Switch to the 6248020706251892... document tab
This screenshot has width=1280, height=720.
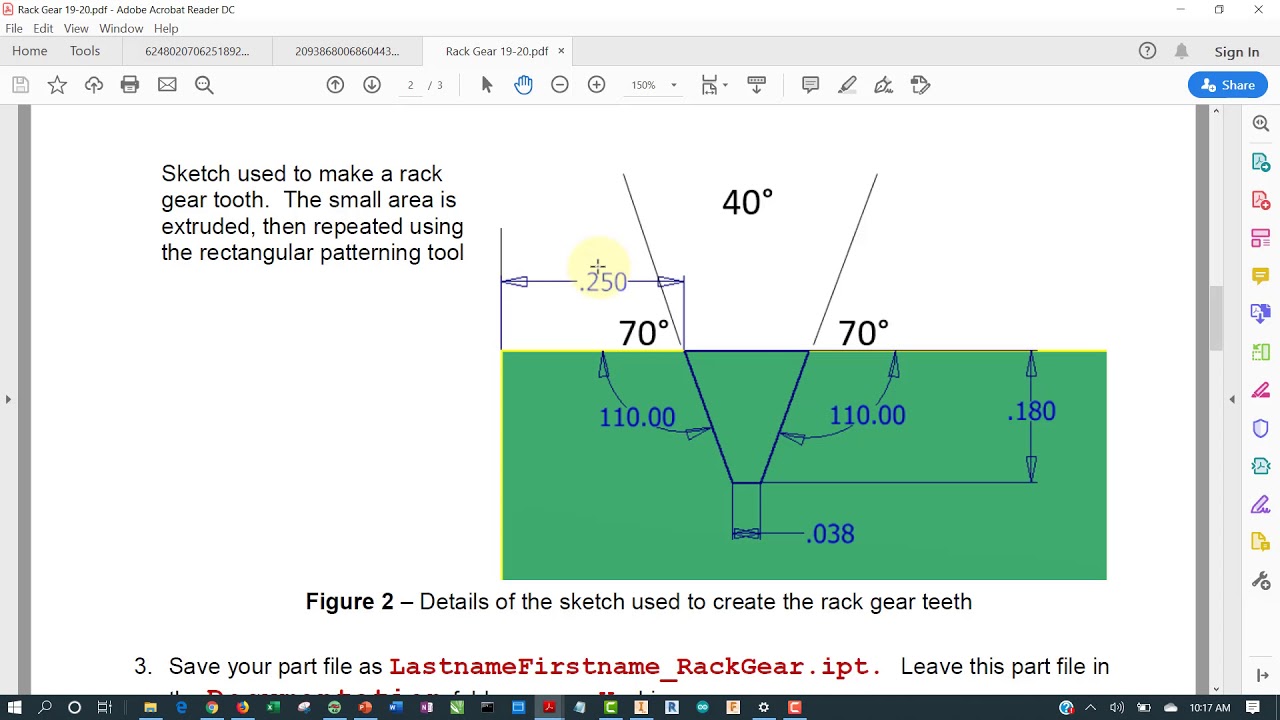tap(197, 51)
